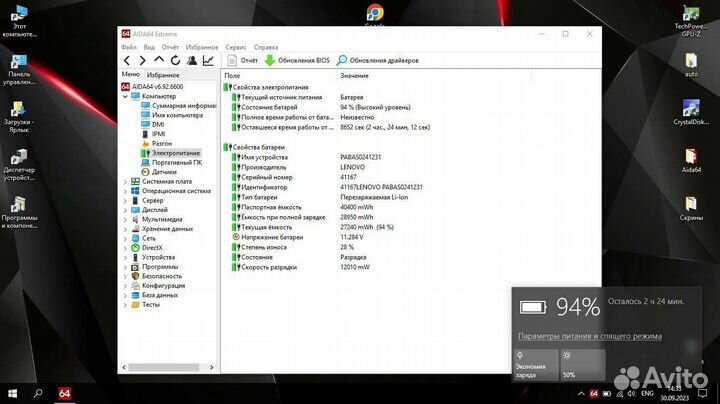The height and width of the screenshot is (404, 720).
Task: Open the Справка menu
Action: click(x=266, y=47)
